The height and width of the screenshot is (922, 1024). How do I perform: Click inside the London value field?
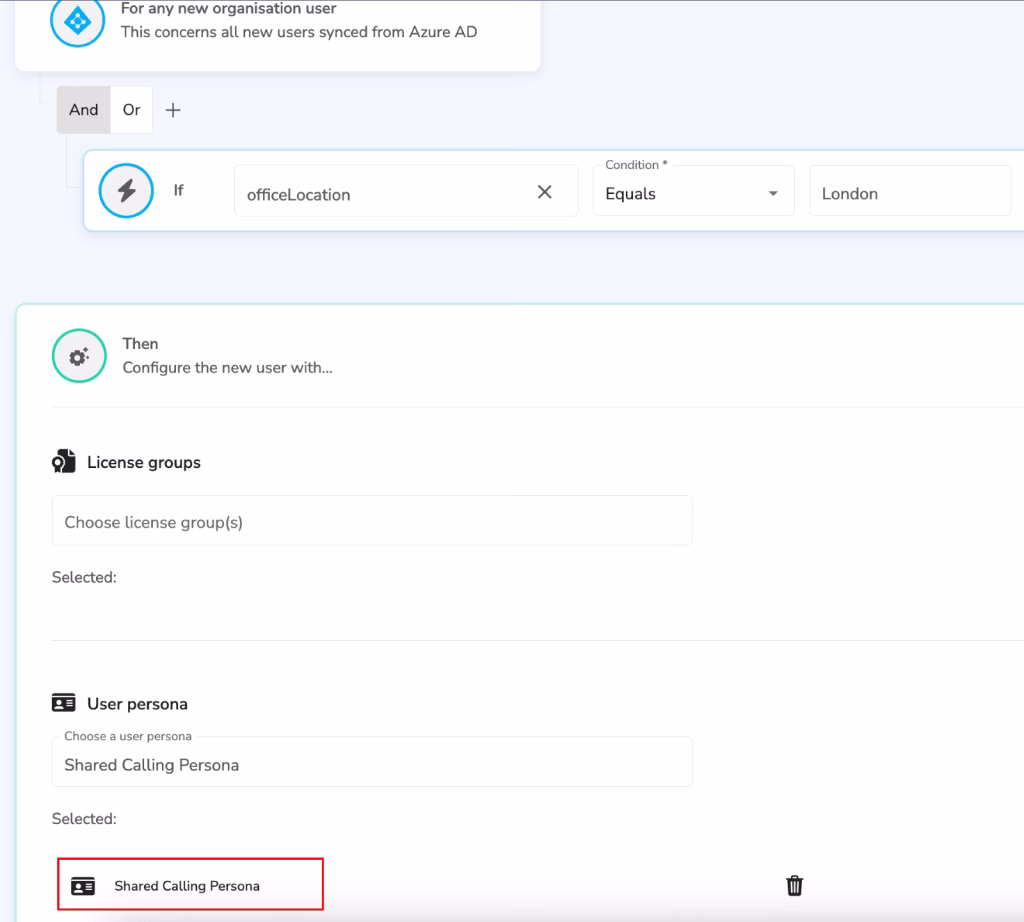pyautogui.click(x=909, y=193)
